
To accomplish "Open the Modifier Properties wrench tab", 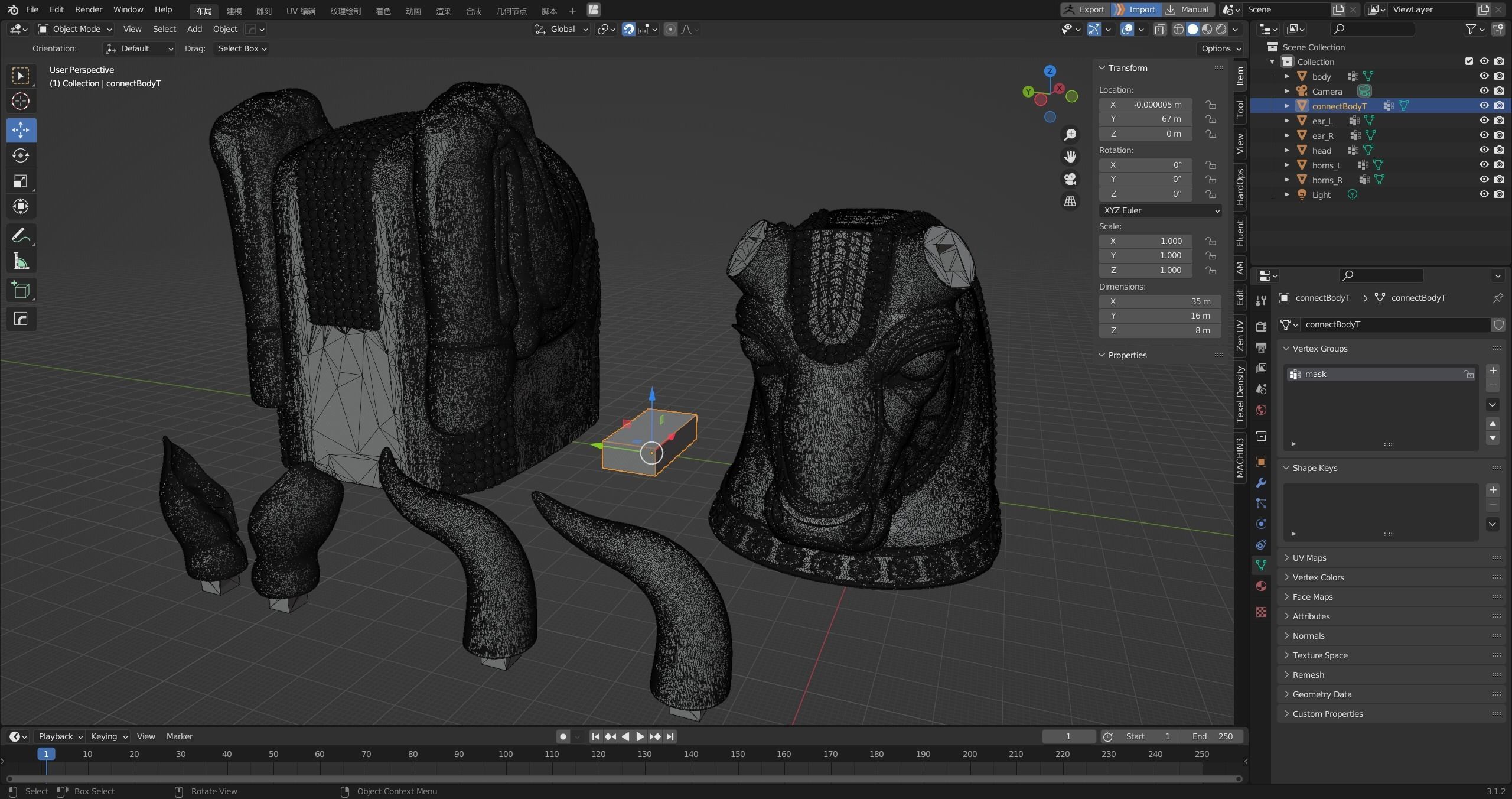I will [1261, 482].
